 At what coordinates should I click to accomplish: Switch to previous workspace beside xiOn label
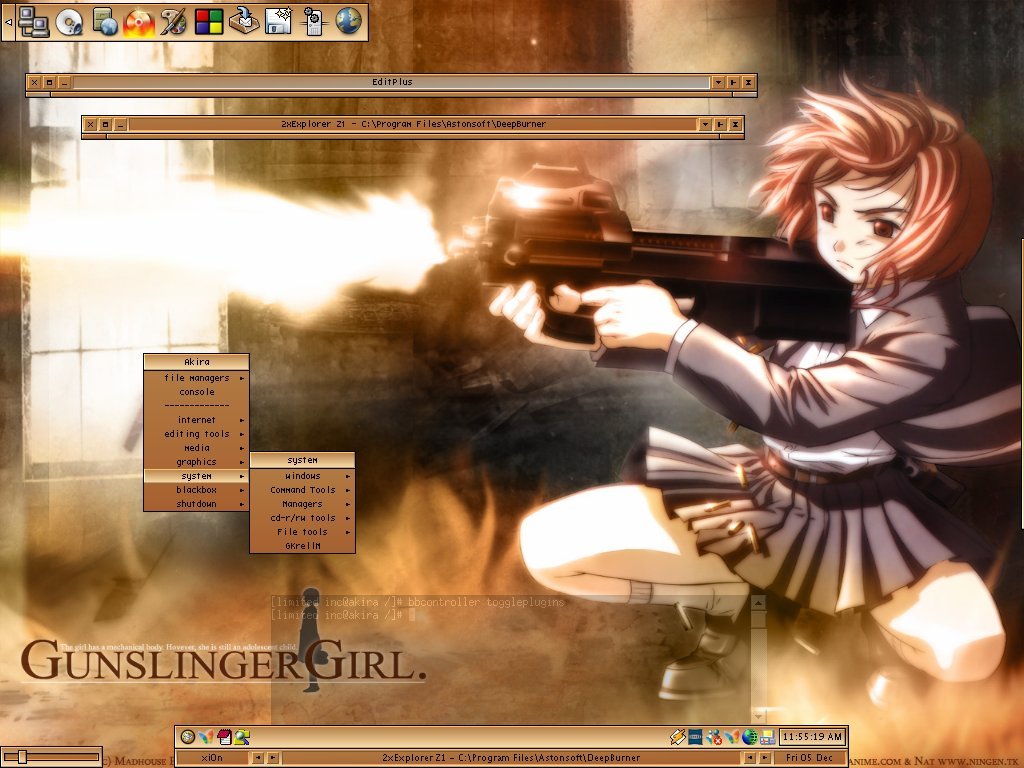[x=259, y=758]
